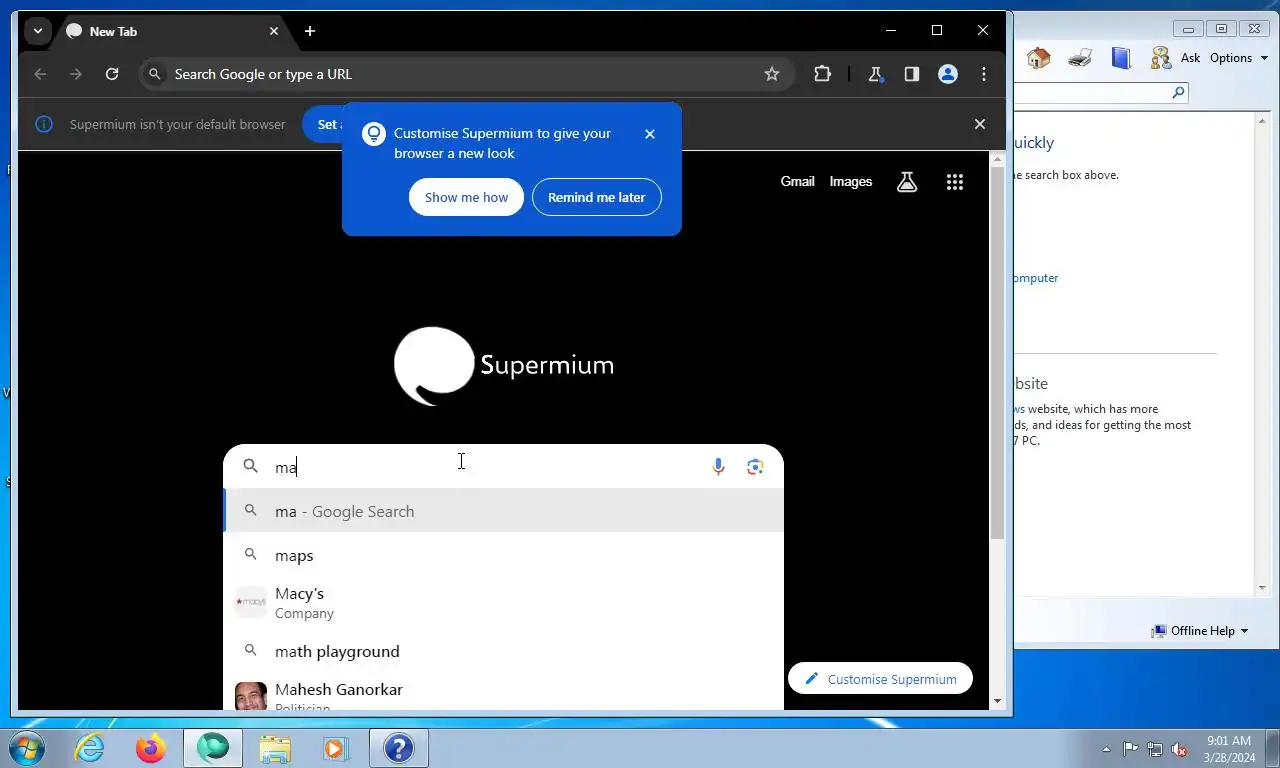Open the Extensions puzzle icon

[822, 74]
